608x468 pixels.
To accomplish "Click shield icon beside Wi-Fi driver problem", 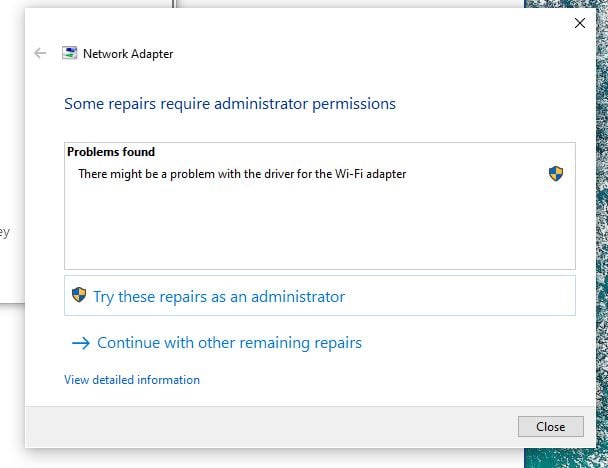I will [556, 174].
